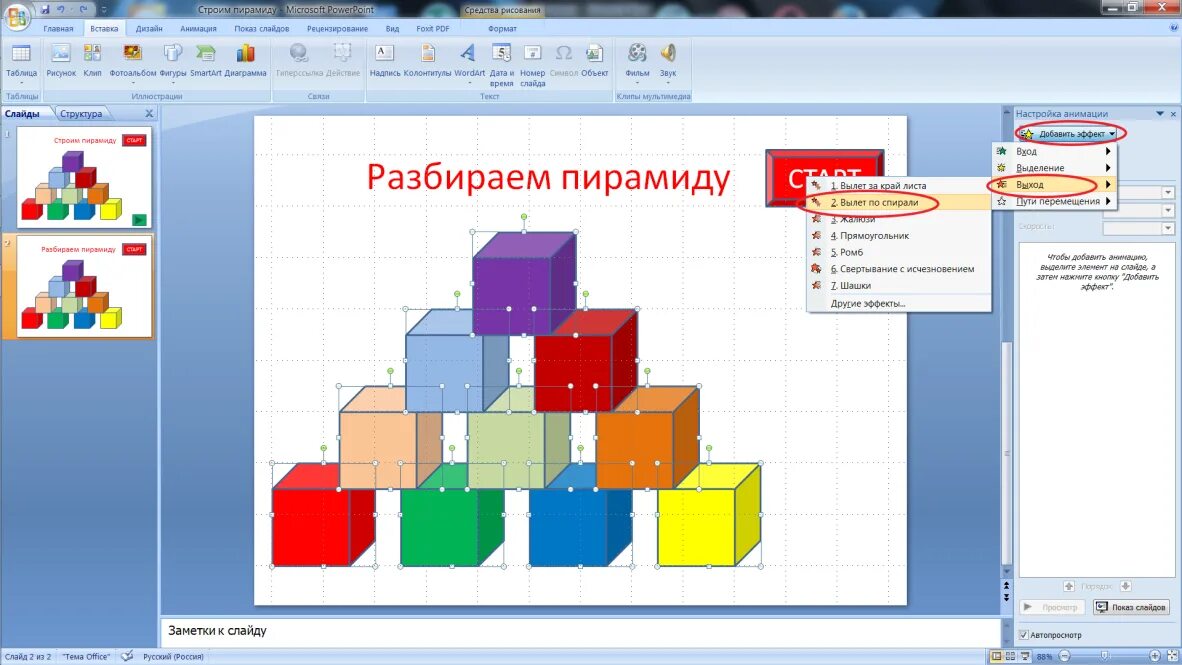Viewport: 1182px width, 665px height.
Task: Pick Свертывание с исчезновением effect
Action: tap(899, 268)
